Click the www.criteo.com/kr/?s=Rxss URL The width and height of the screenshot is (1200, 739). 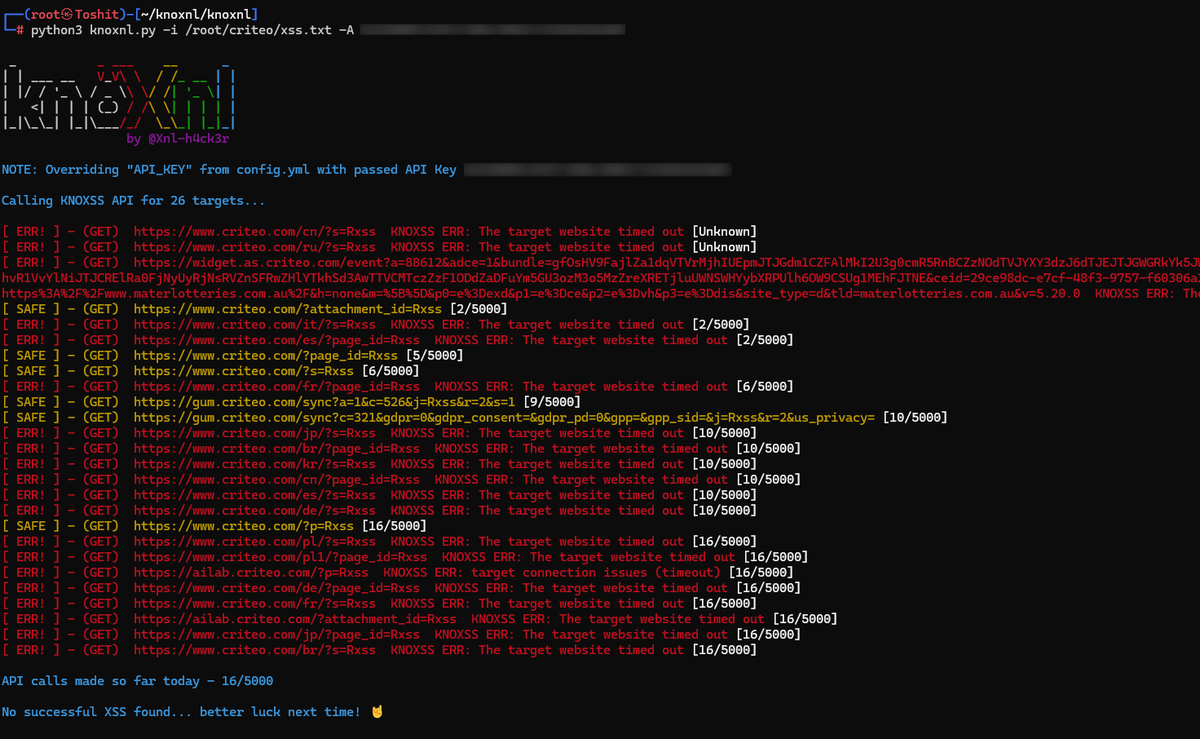(x=255, y=464)
